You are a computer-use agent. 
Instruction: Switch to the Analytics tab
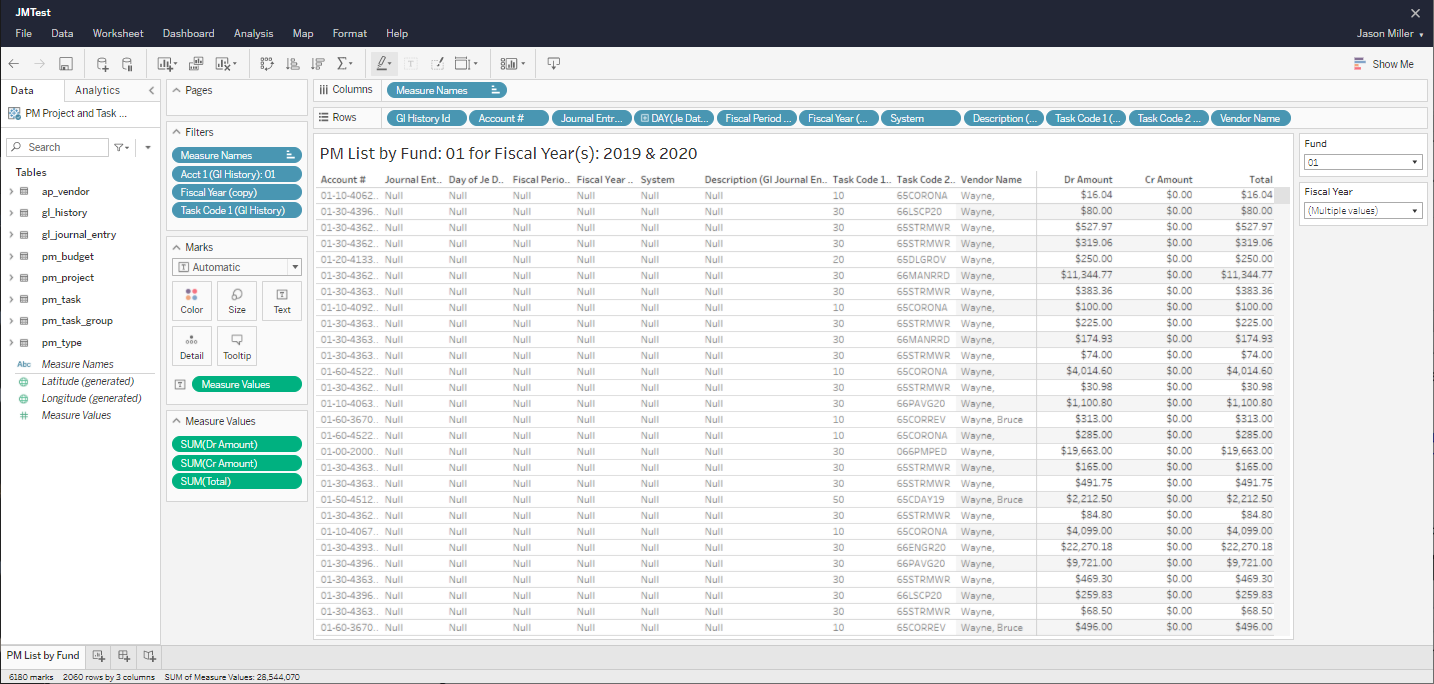coord(98,90)
